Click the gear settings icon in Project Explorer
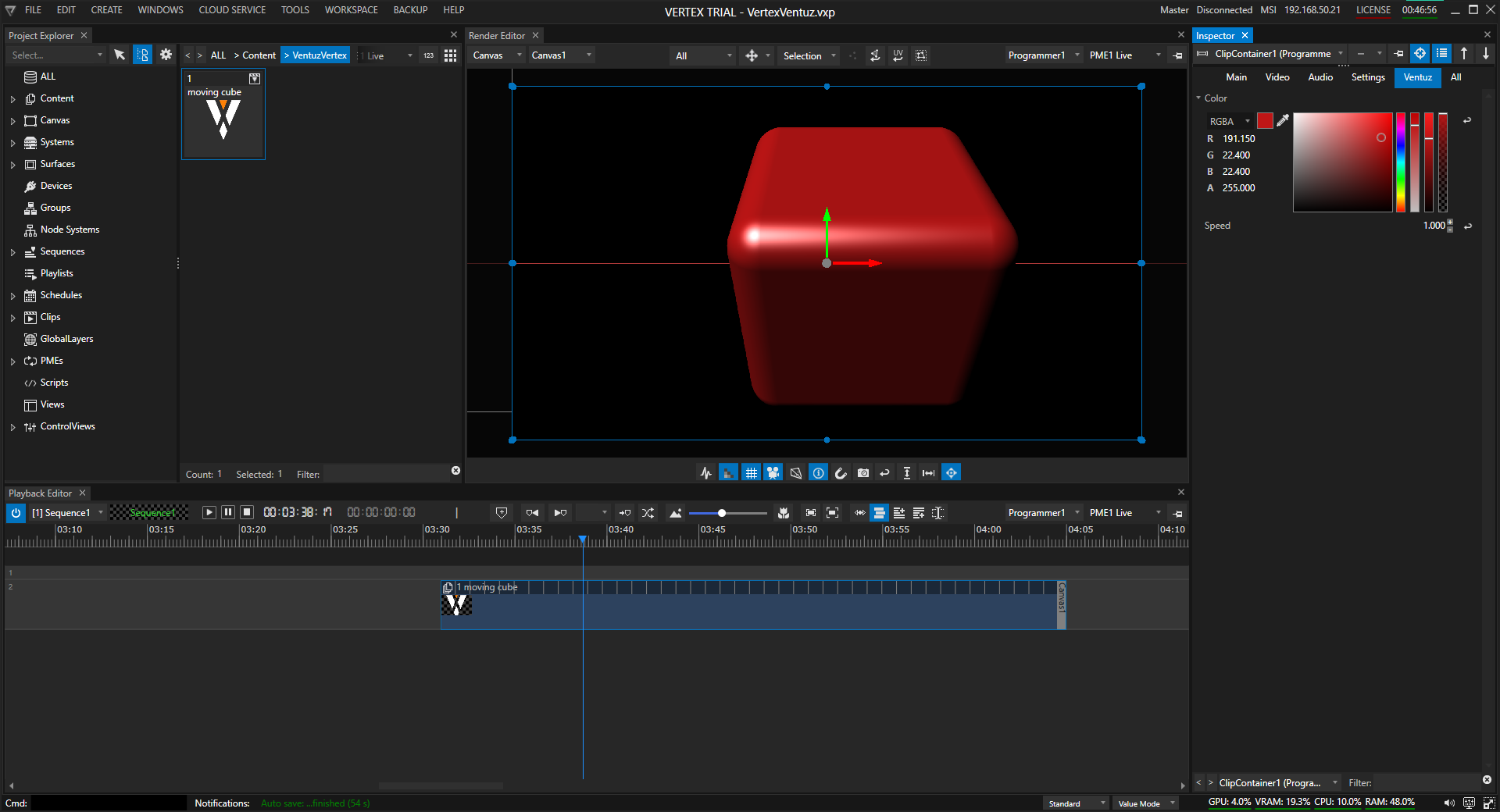This screenshot has height=812, width=1500. pyautogui.click(x=166, y=55)
